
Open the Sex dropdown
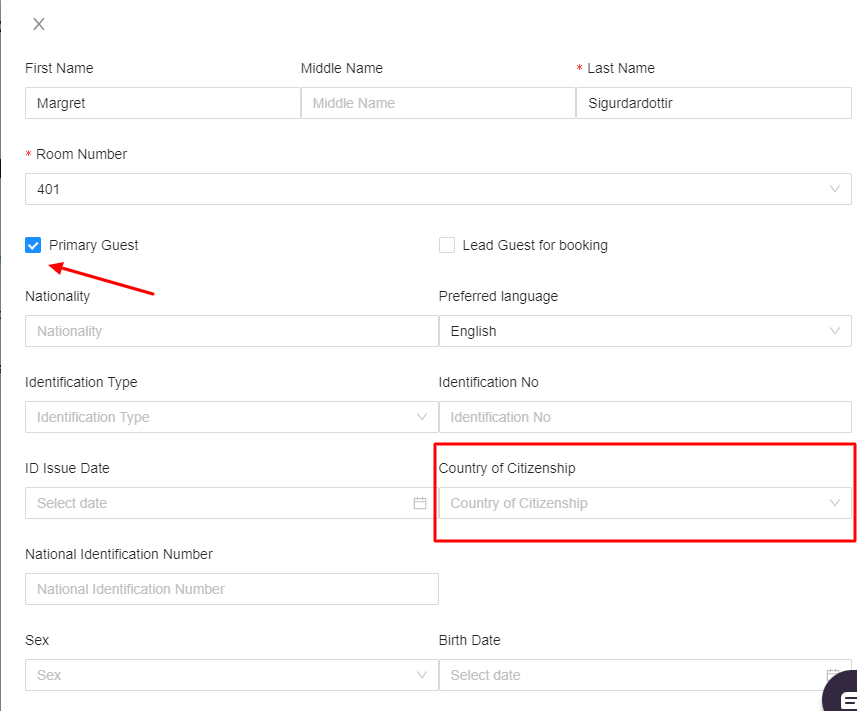232,675
